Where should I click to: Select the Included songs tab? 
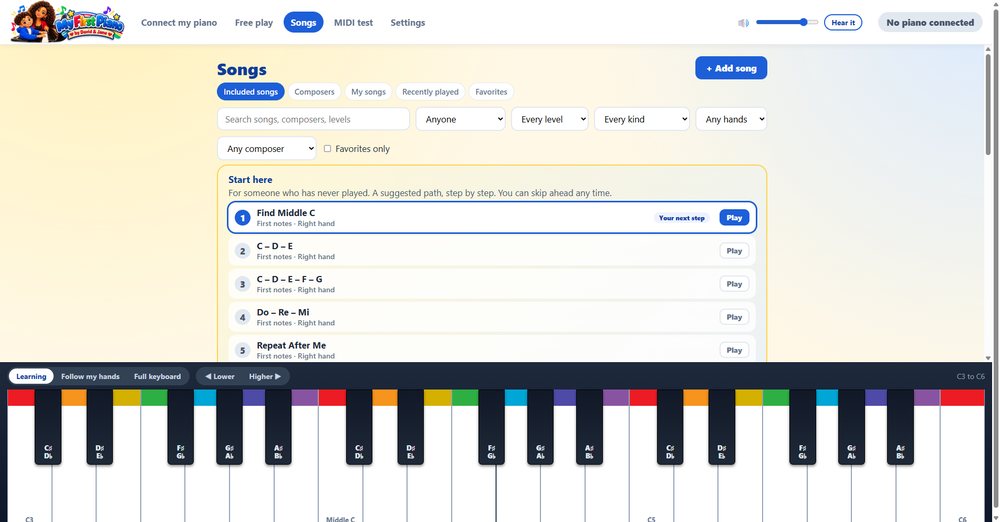pyautogui.click(x=251, y=92)
